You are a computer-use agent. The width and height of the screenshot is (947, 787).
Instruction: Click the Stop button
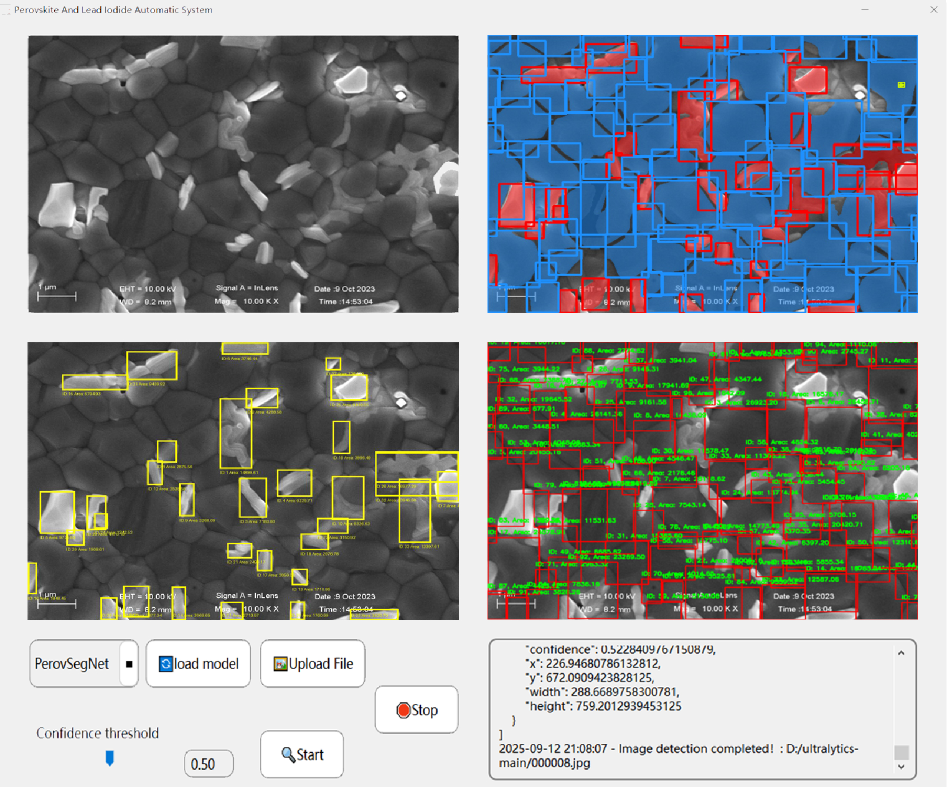[x=417, y=710]
